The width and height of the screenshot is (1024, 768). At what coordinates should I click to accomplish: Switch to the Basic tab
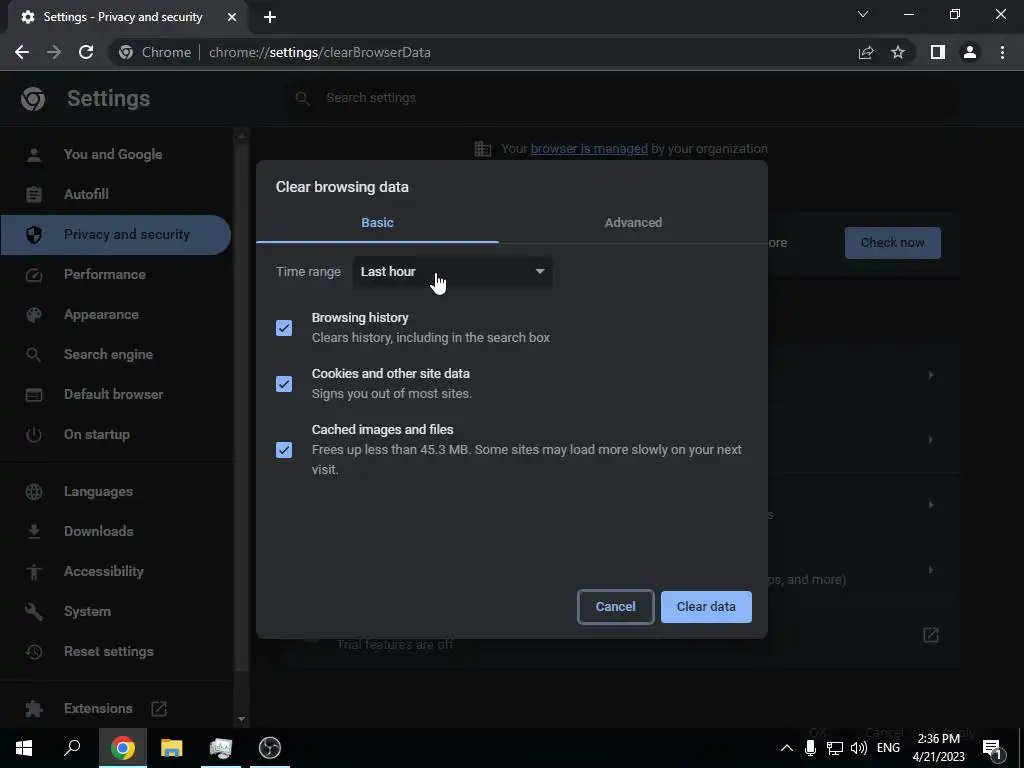click(377, 223)
